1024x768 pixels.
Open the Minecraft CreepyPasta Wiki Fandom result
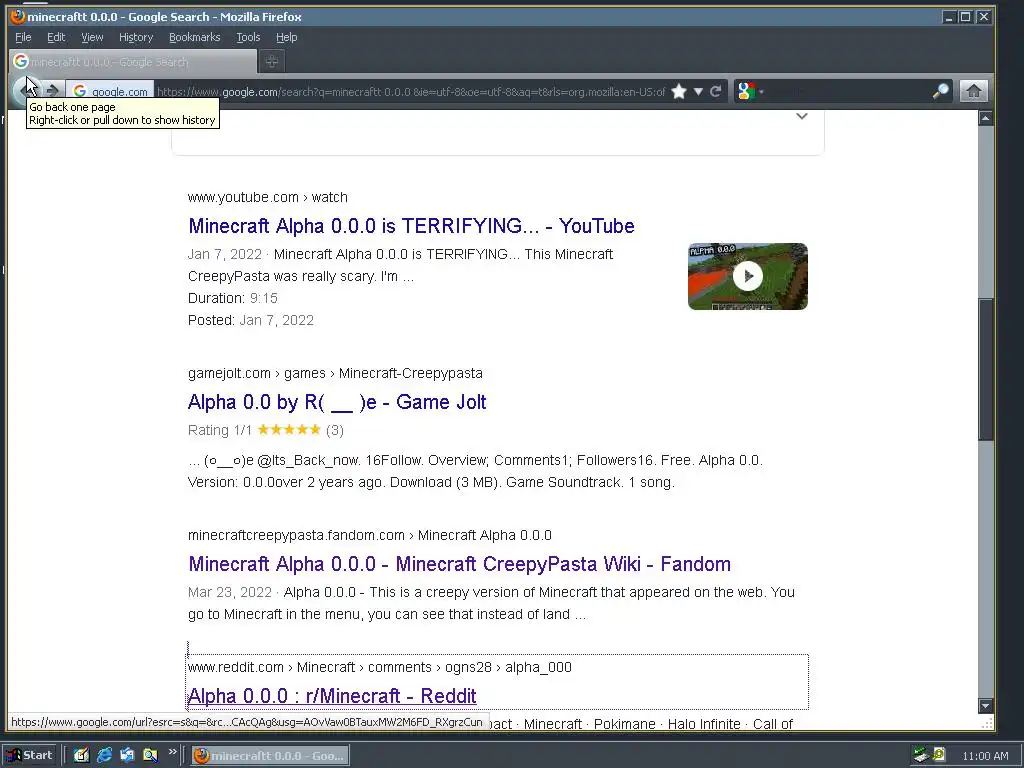click(x=459, y=564)
